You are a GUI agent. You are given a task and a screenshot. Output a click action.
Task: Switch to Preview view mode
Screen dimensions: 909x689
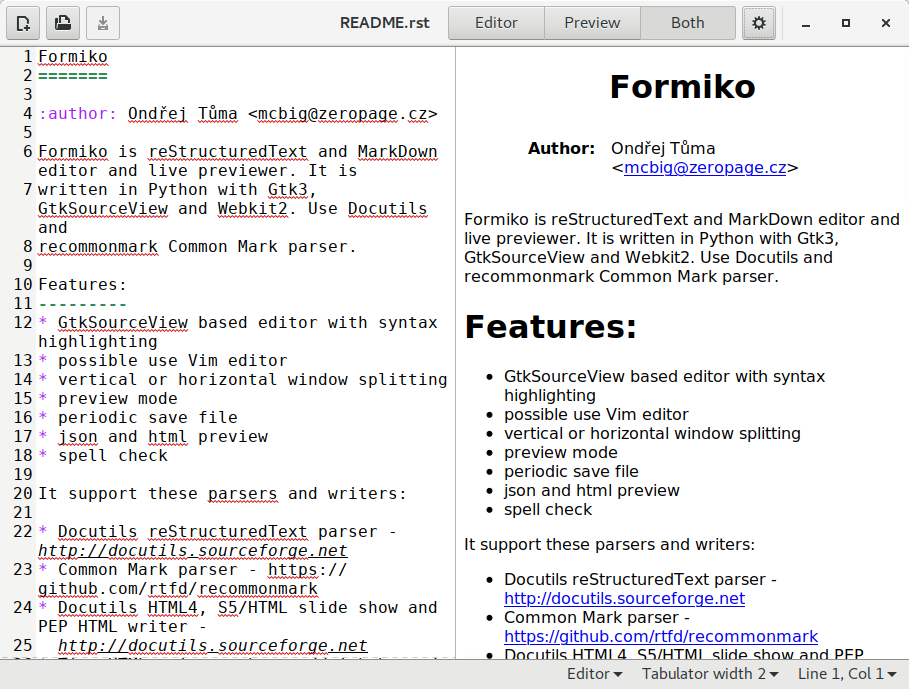pyautogui.click(x=592, y=23)
